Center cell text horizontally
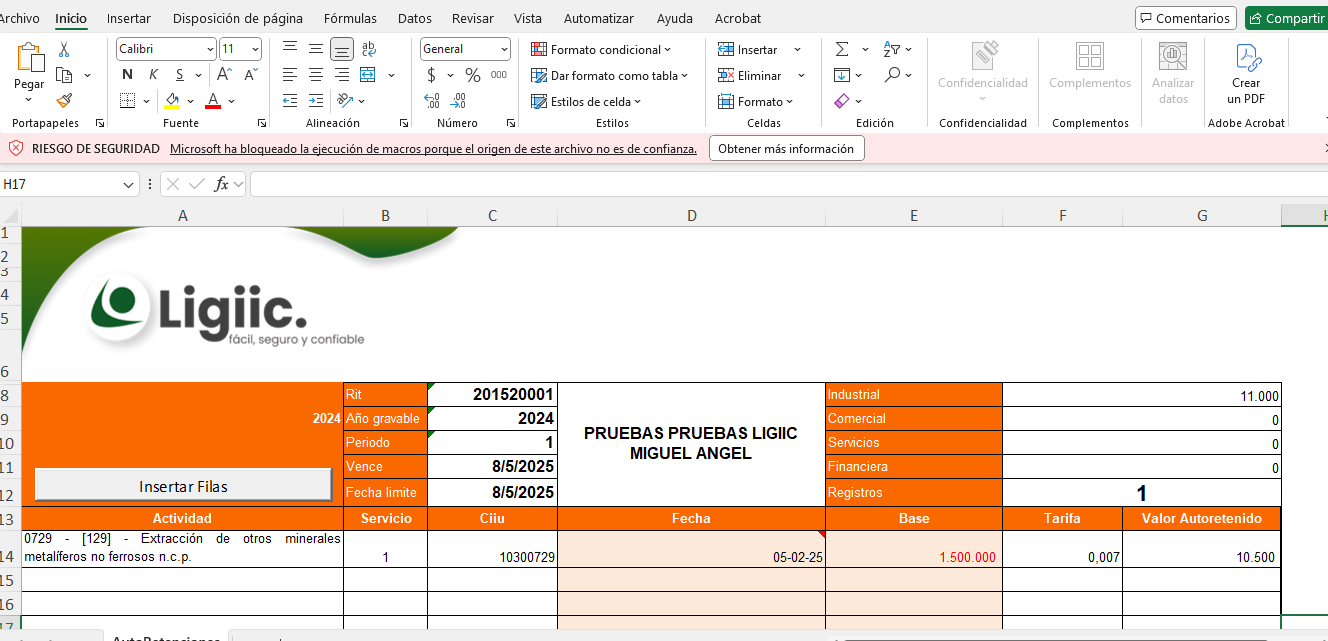The width and height of the screenshot is (1328, 641). 316,75
